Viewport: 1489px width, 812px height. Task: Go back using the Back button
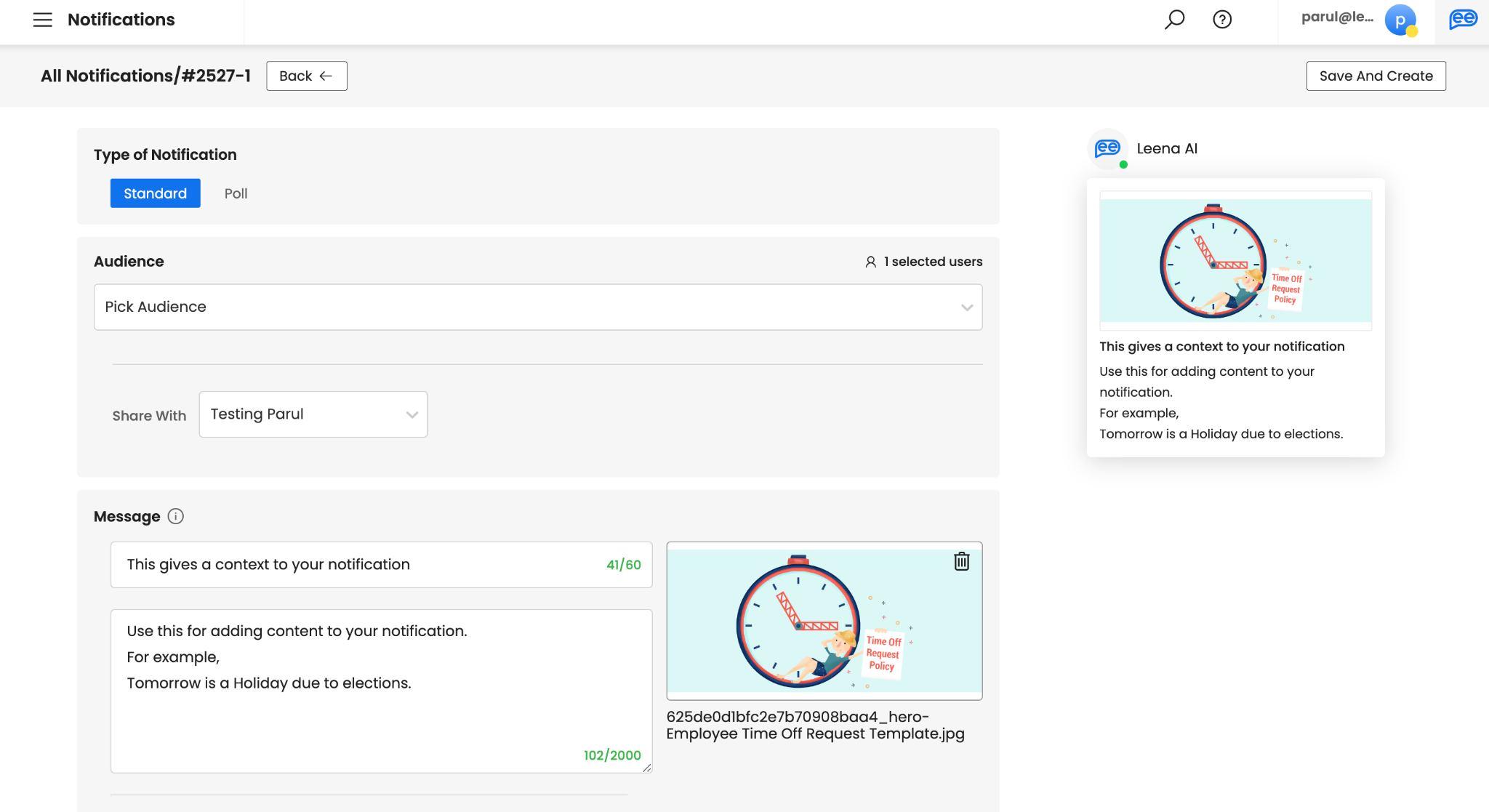[306, 76]
